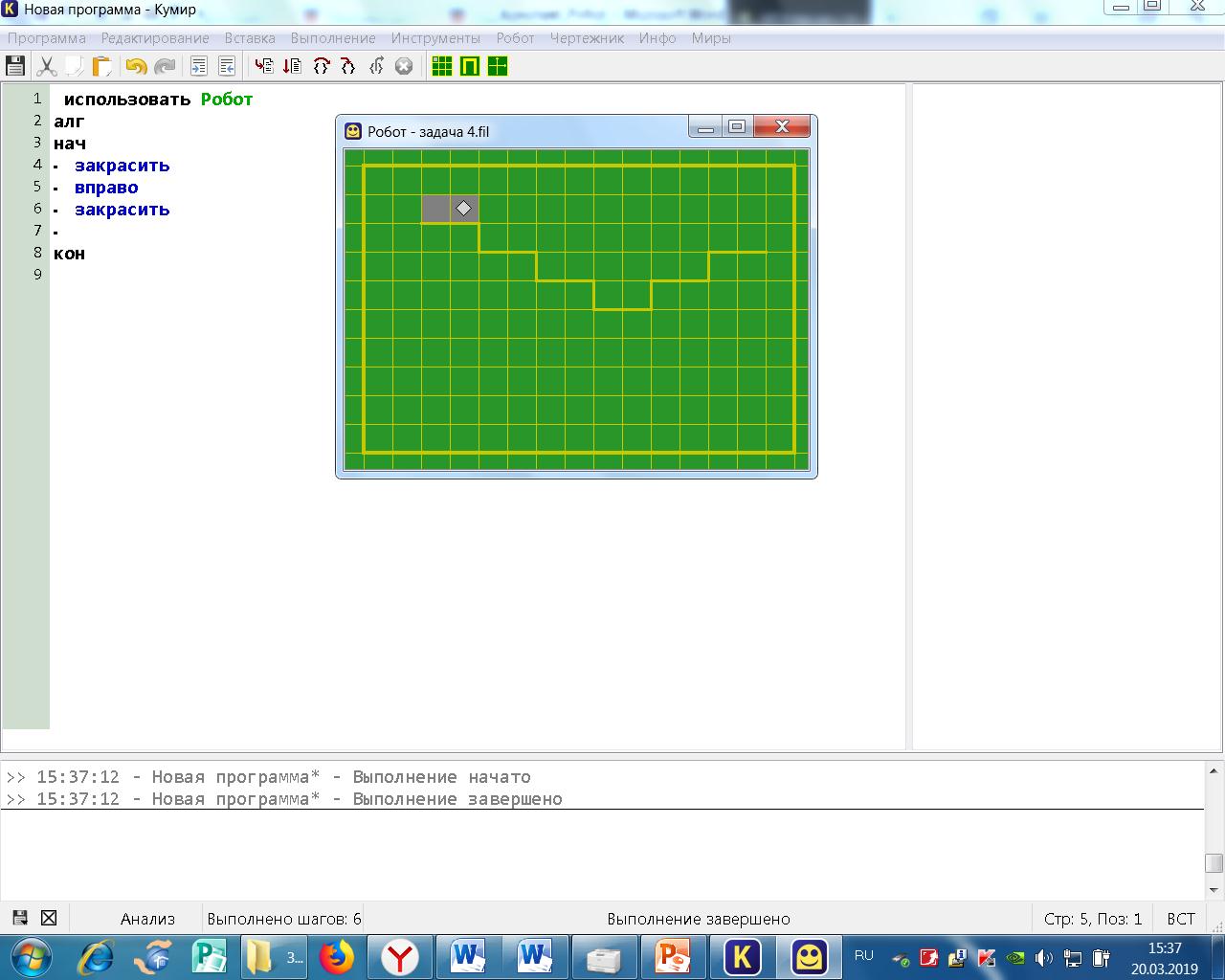Click the console vertical scrollbar thumb
Image resolution: width=1225 pixels, height=980 pixels.
[x=1214, y=862]
